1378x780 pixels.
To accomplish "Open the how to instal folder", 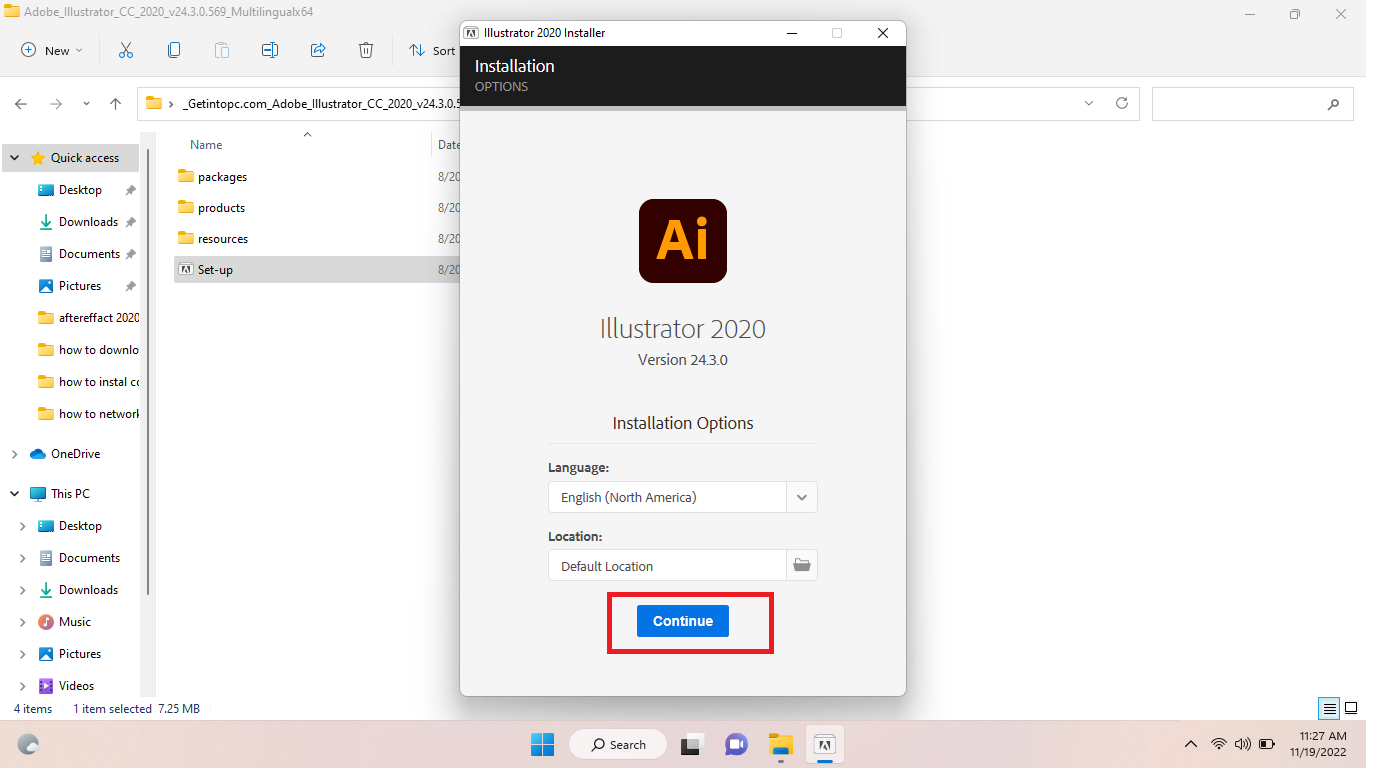I will 88,382.
